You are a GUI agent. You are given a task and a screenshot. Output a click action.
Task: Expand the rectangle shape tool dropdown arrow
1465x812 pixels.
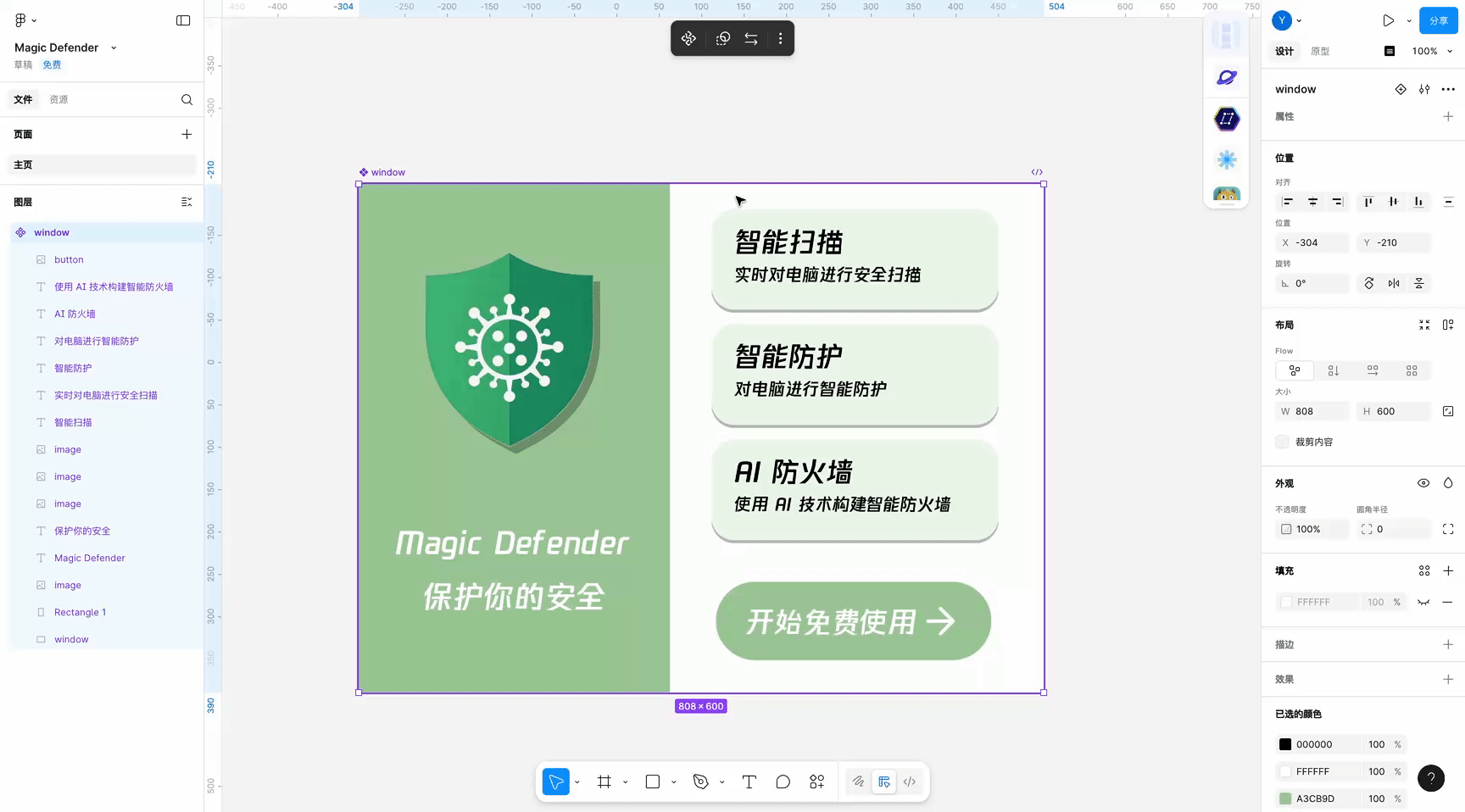[673, 781]
